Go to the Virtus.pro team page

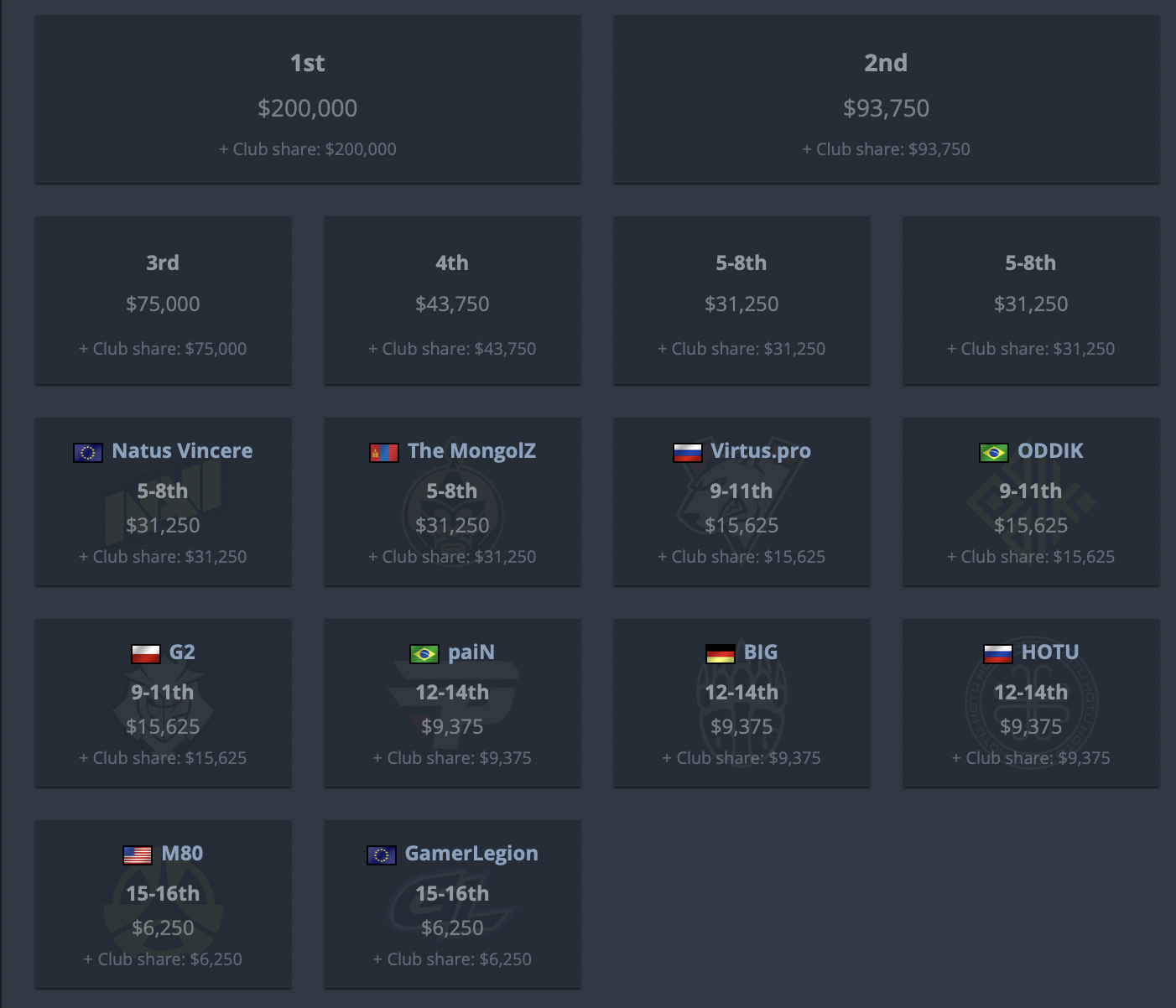(x=761, y=451)
